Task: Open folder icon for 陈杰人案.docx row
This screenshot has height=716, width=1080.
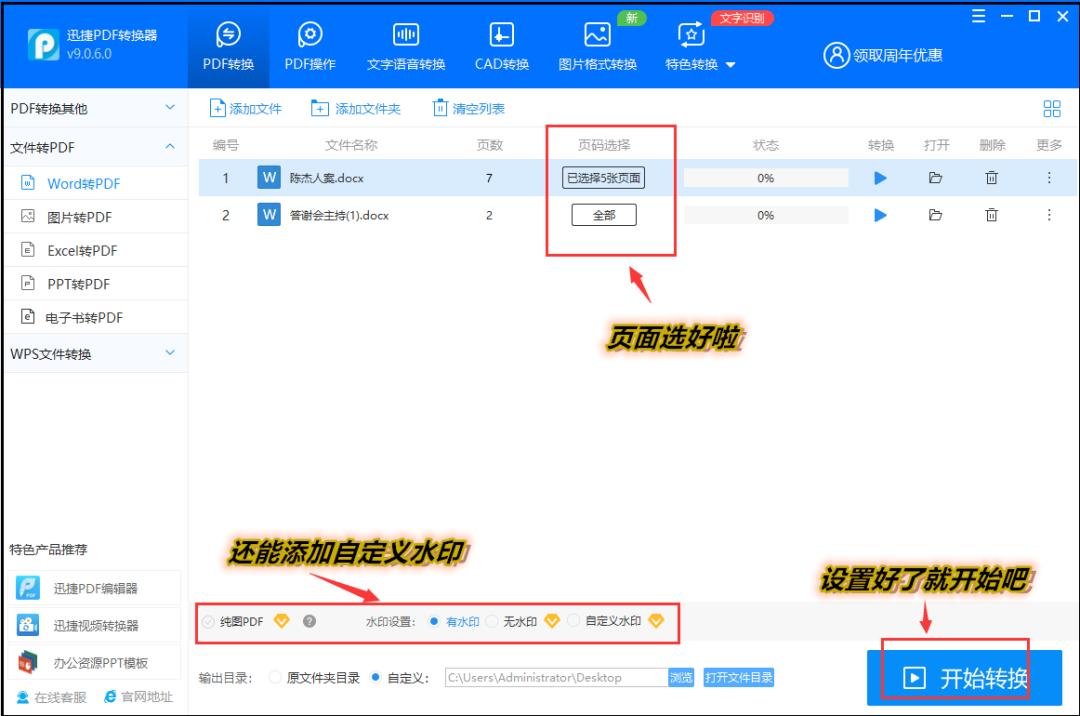Action: pos(936,177)
